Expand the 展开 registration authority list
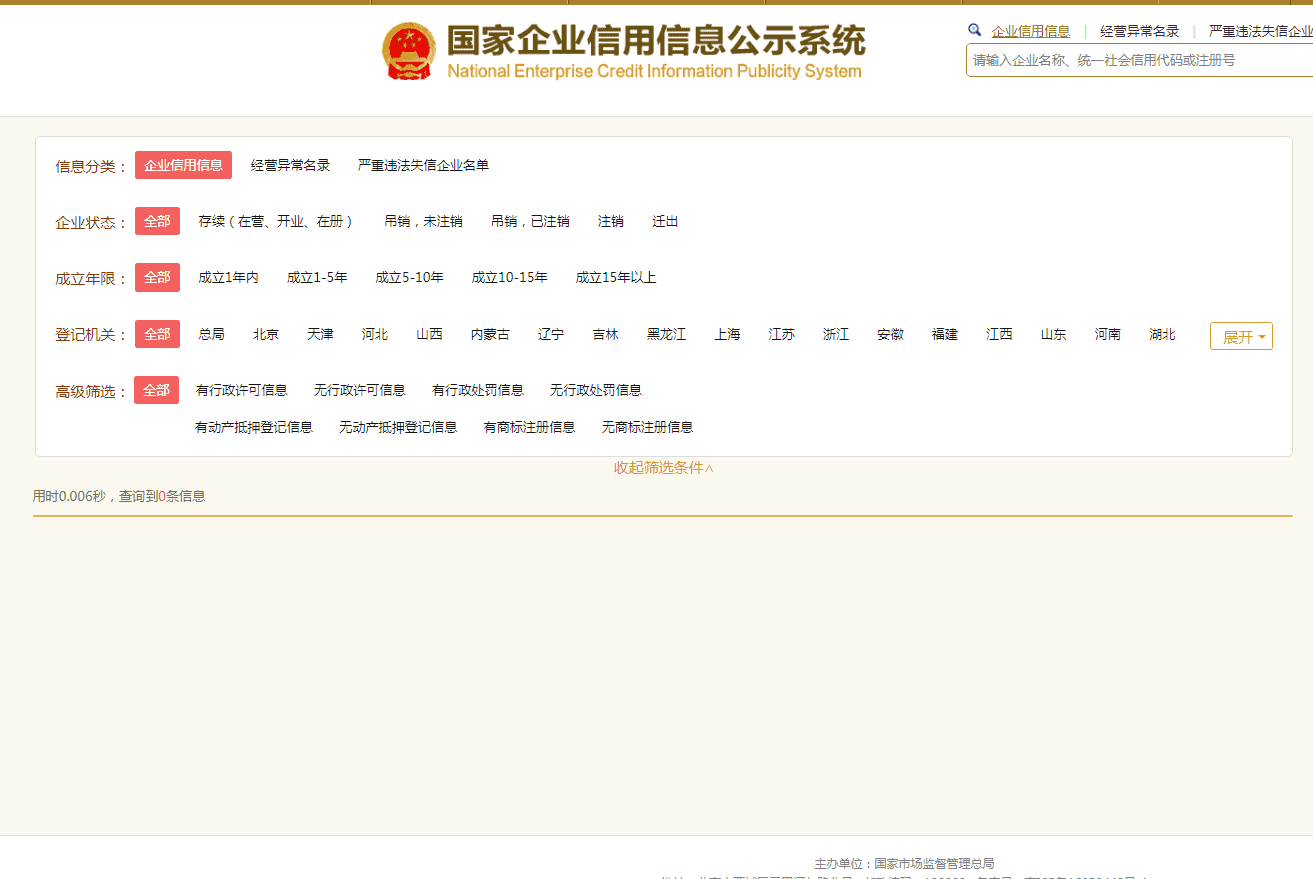The image size is (1313, 879). pos(1241,337)
